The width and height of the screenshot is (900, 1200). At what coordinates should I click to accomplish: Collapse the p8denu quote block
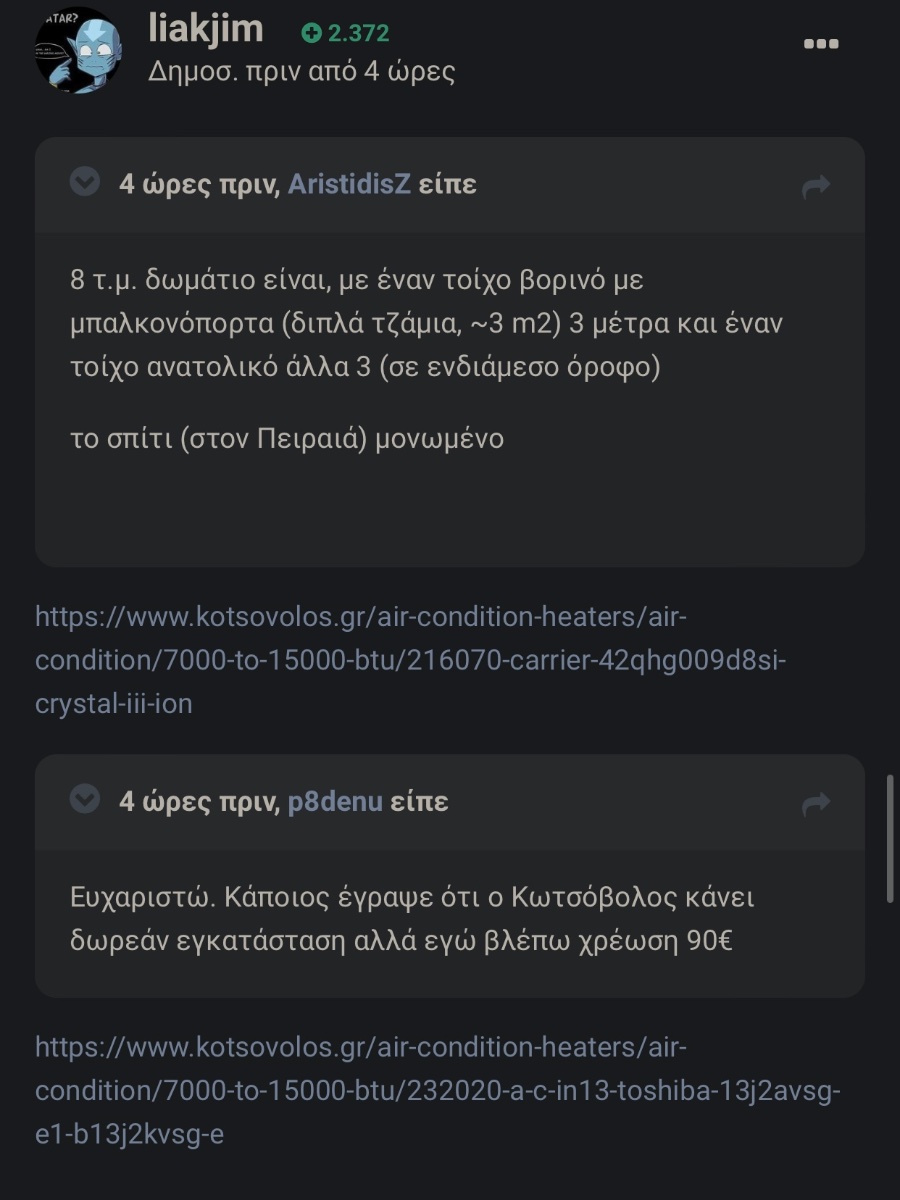(x=85, y=799)
